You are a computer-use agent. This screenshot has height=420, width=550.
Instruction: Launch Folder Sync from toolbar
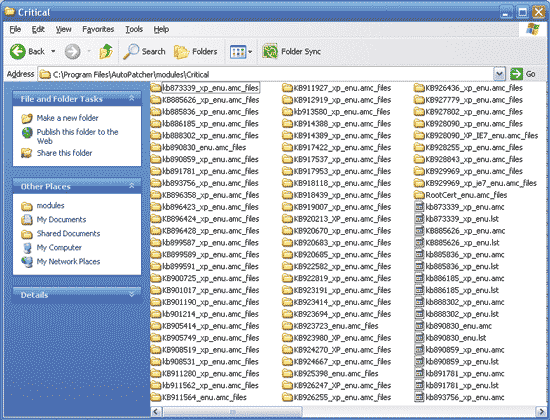click(291, 52)
